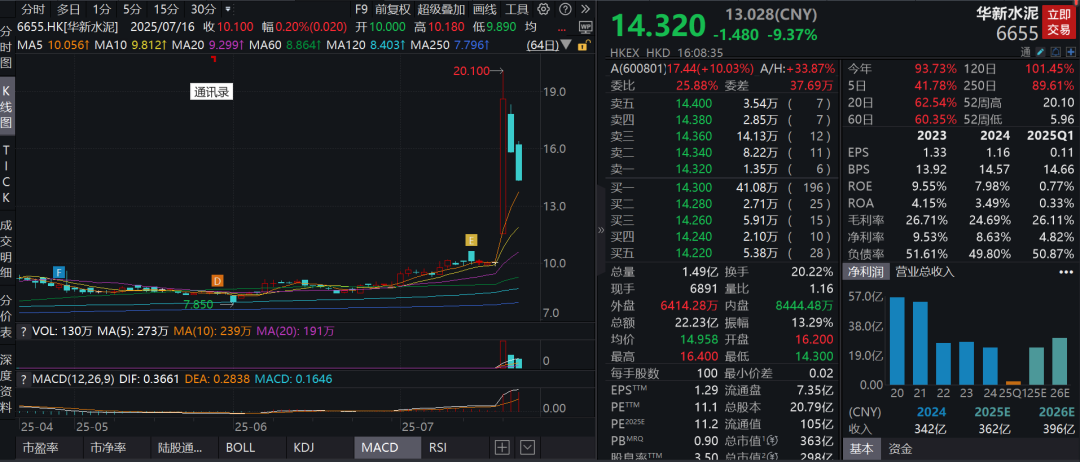Switch to 多日 chart period
The width and height of the screenshot is (1080, 462).
(68, 10)
